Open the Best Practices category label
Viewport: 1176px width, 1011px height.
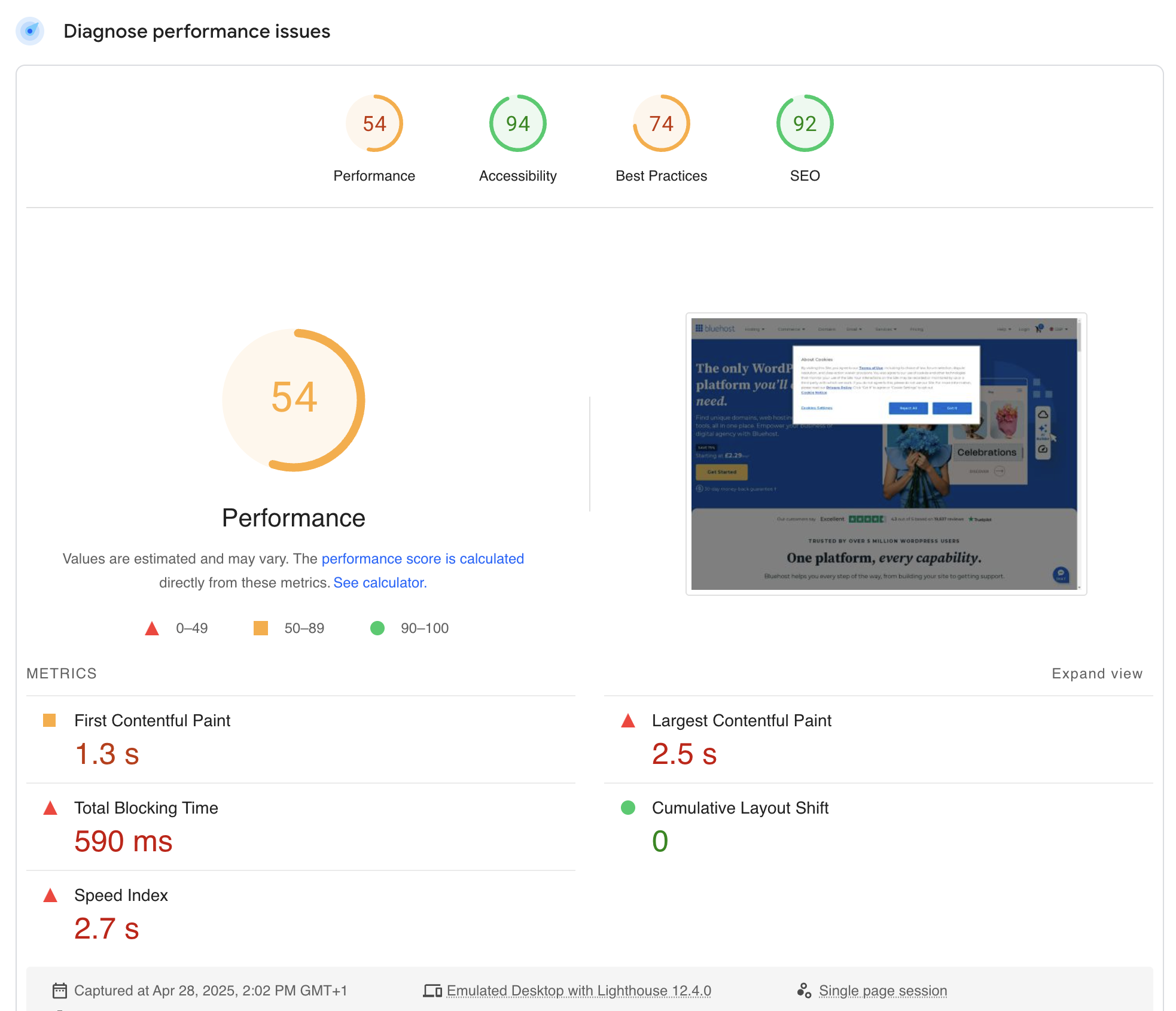[662, 176]
